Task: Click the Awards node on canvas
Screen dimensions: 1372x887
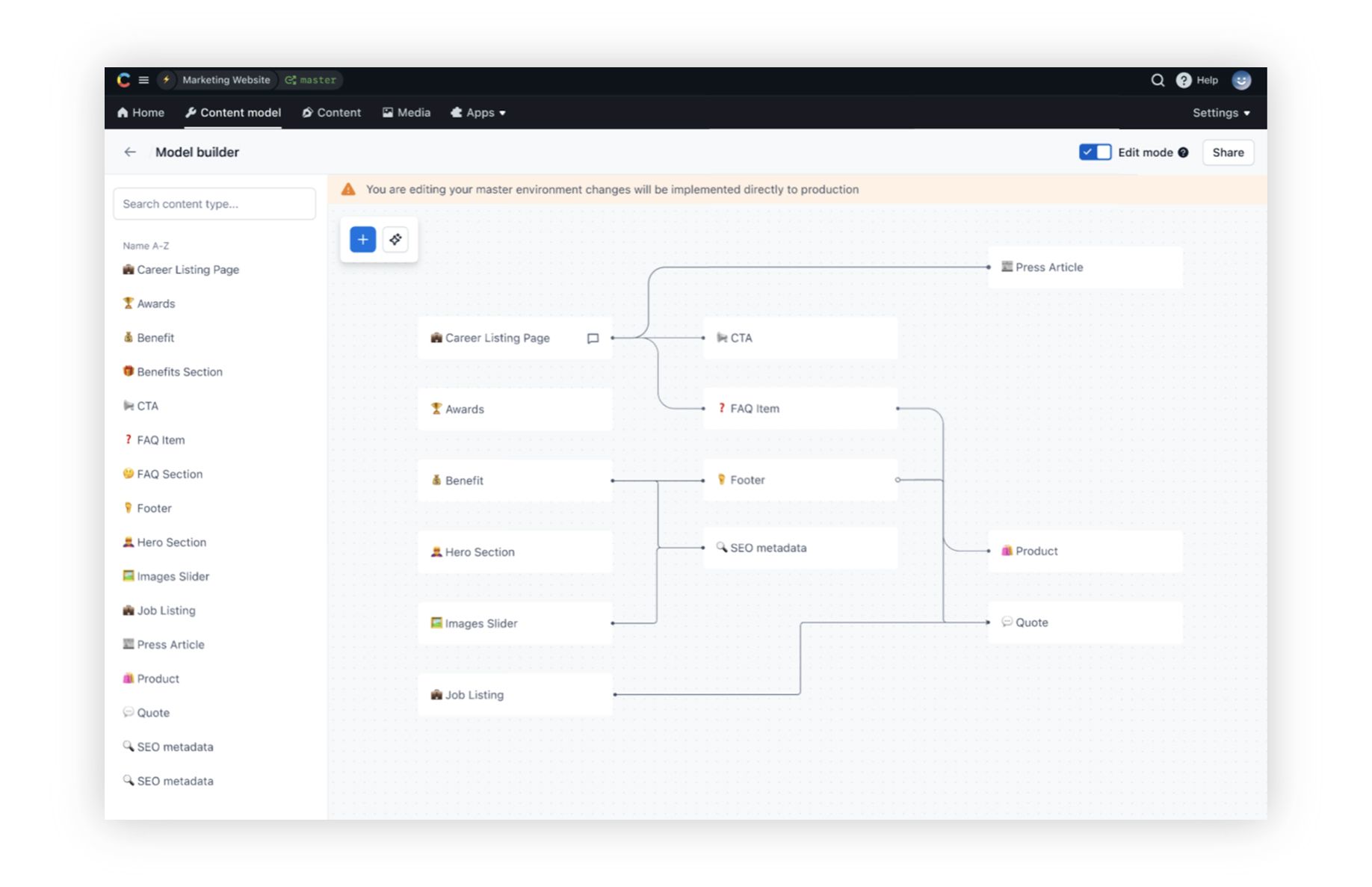Action: point(515,409)
